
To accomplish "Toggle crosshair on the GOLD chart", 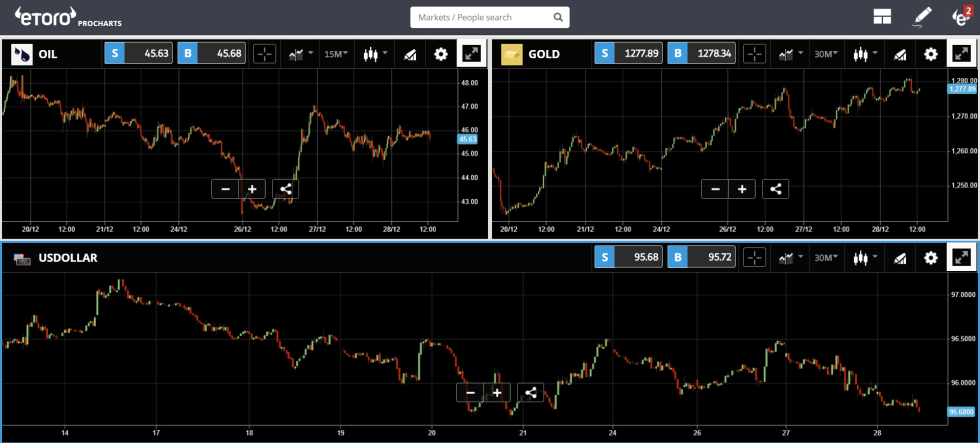I will click(x=754, y=54).
